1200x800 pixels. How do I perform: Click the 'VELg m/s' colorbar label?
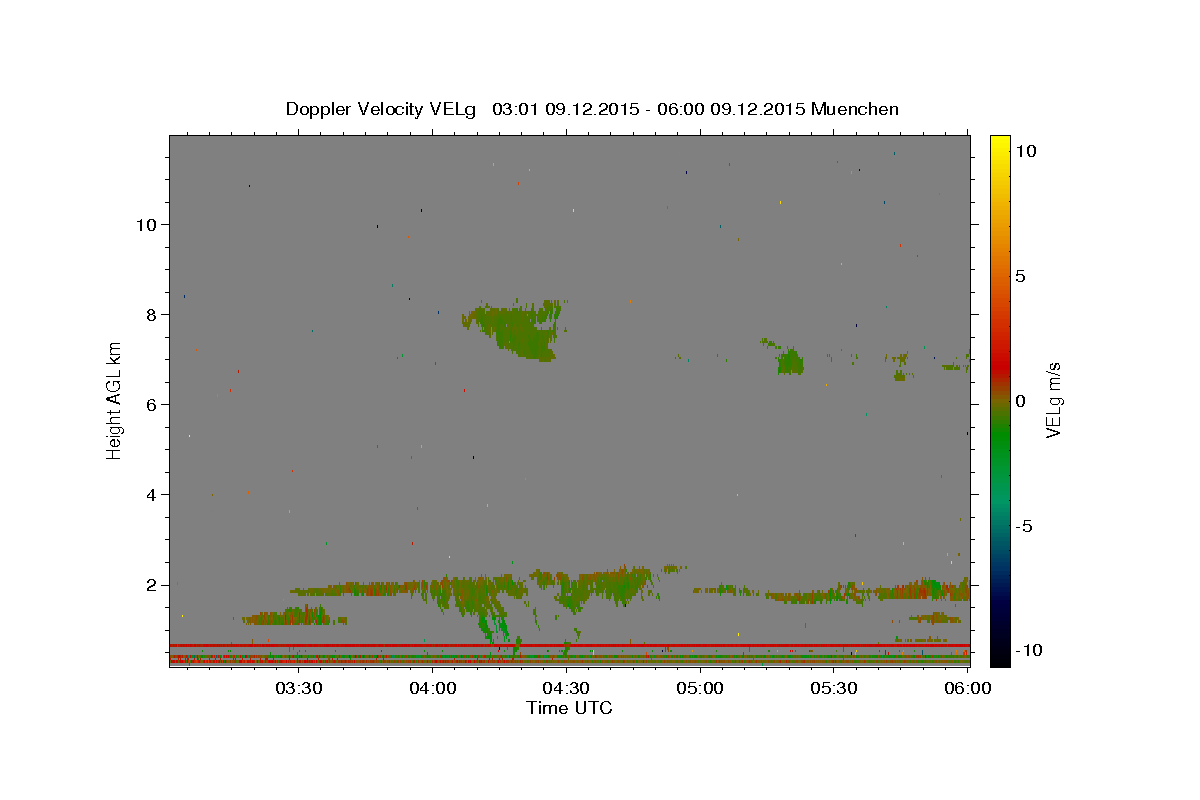1054,400
